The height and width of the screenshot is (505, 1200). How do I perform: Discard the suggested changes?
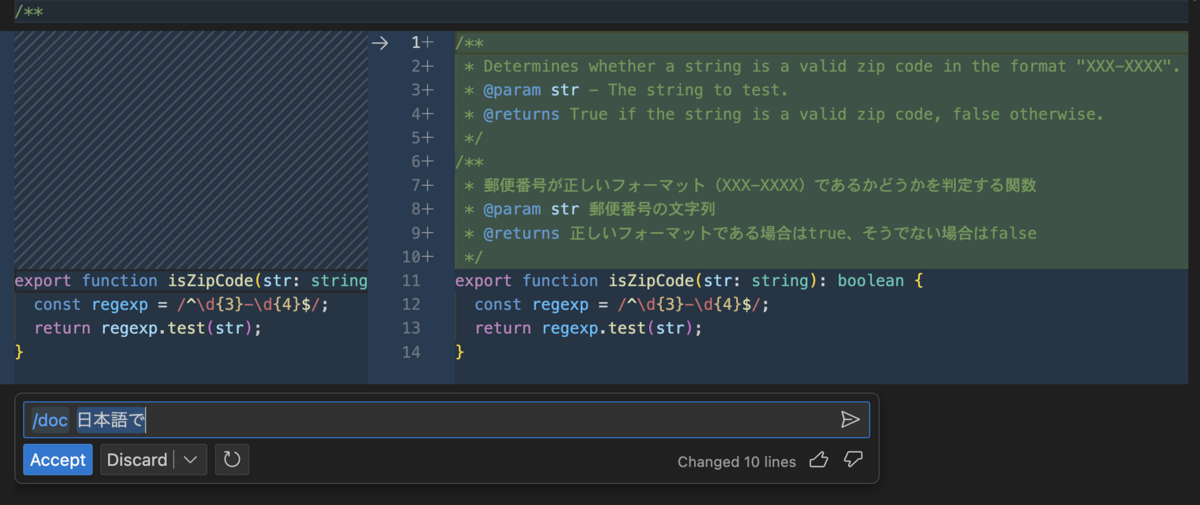(x=137, y=460)
